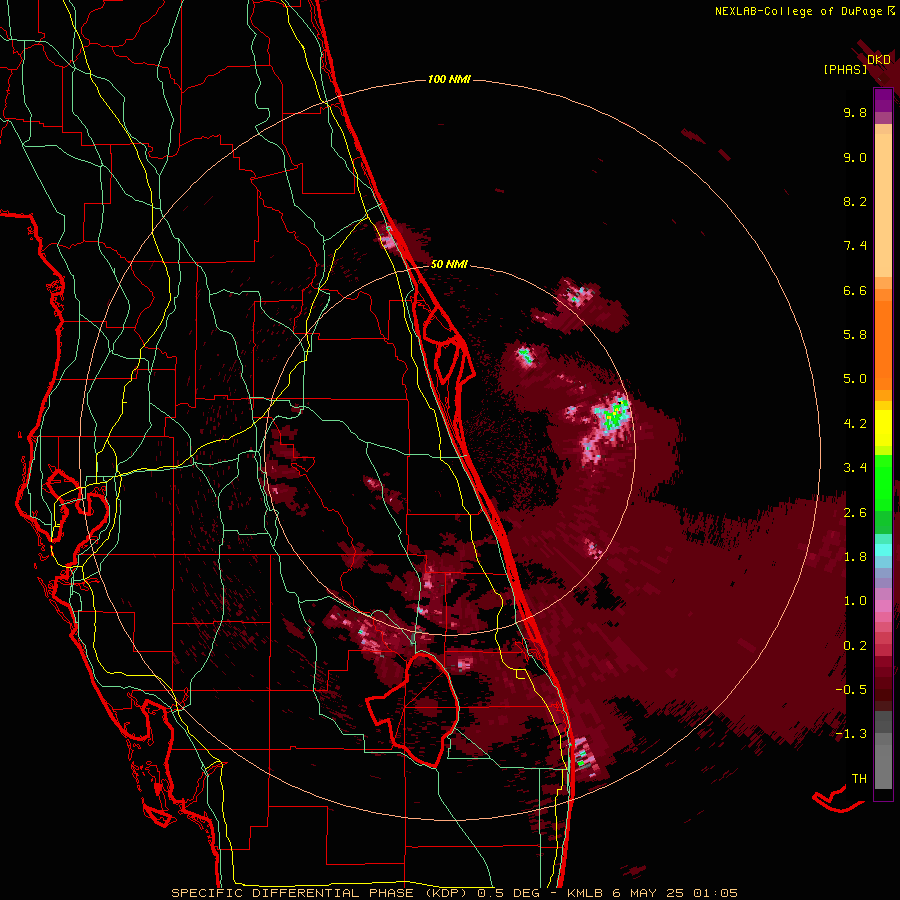
Task: Click the 8.2 value on the color scale
Action: [x=855, y=201]
